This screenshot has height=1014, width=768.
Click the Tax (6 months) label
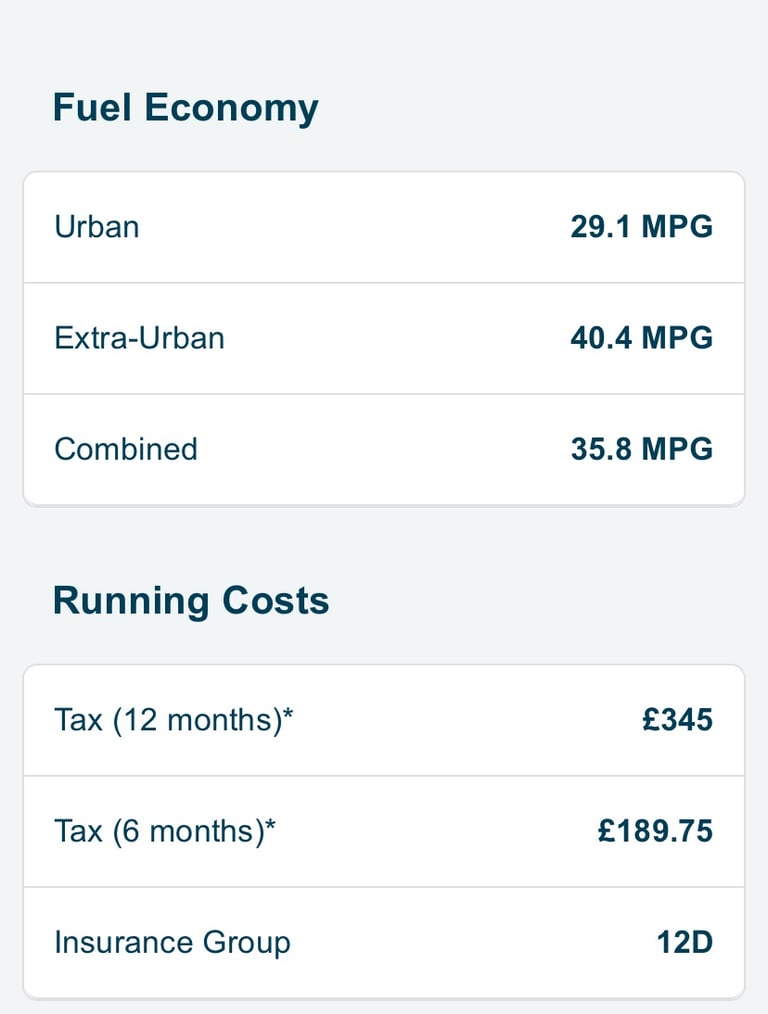click(x=165, y=831)
